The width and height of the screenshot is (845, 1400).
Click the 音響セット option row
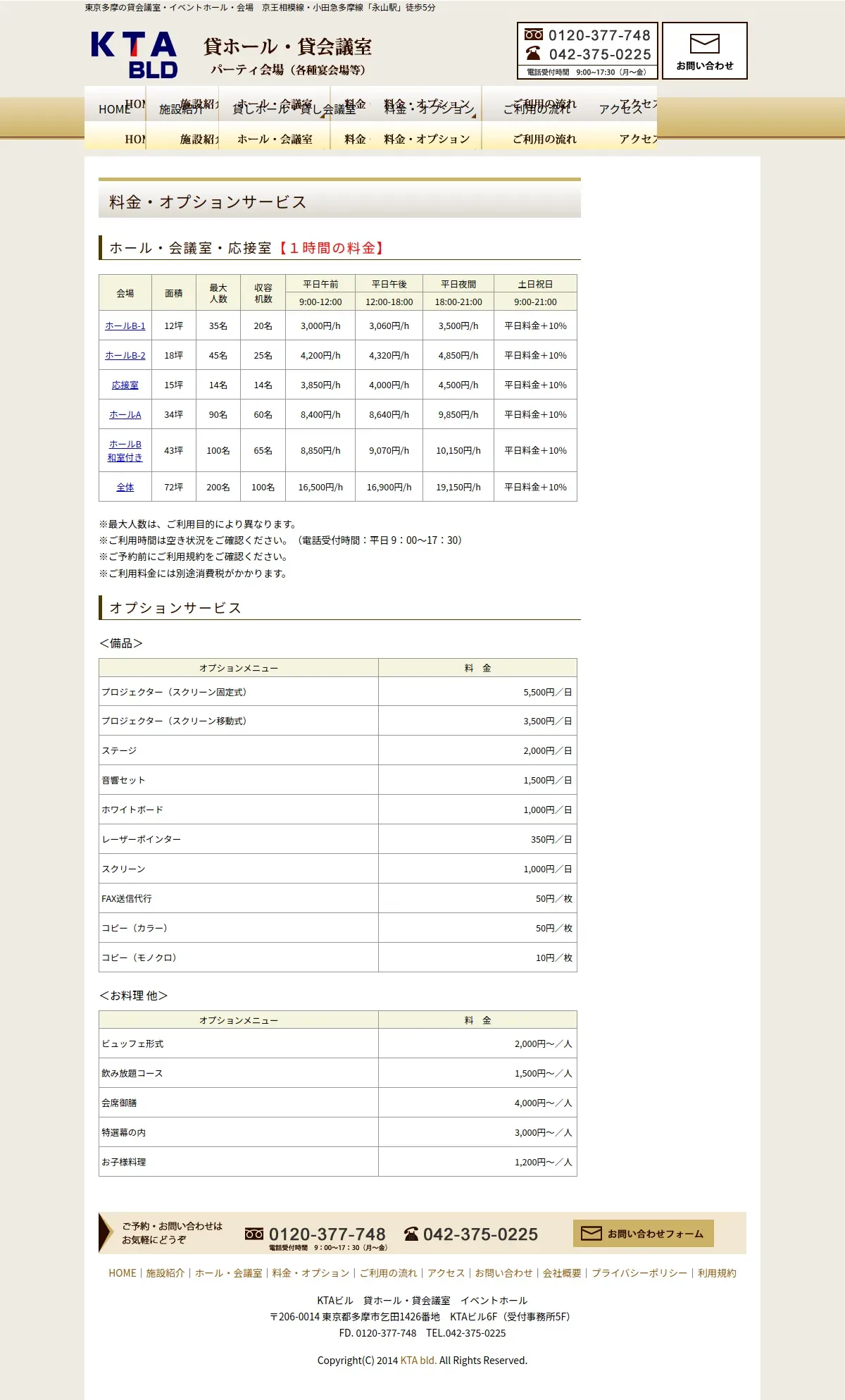tap(337, 780)
